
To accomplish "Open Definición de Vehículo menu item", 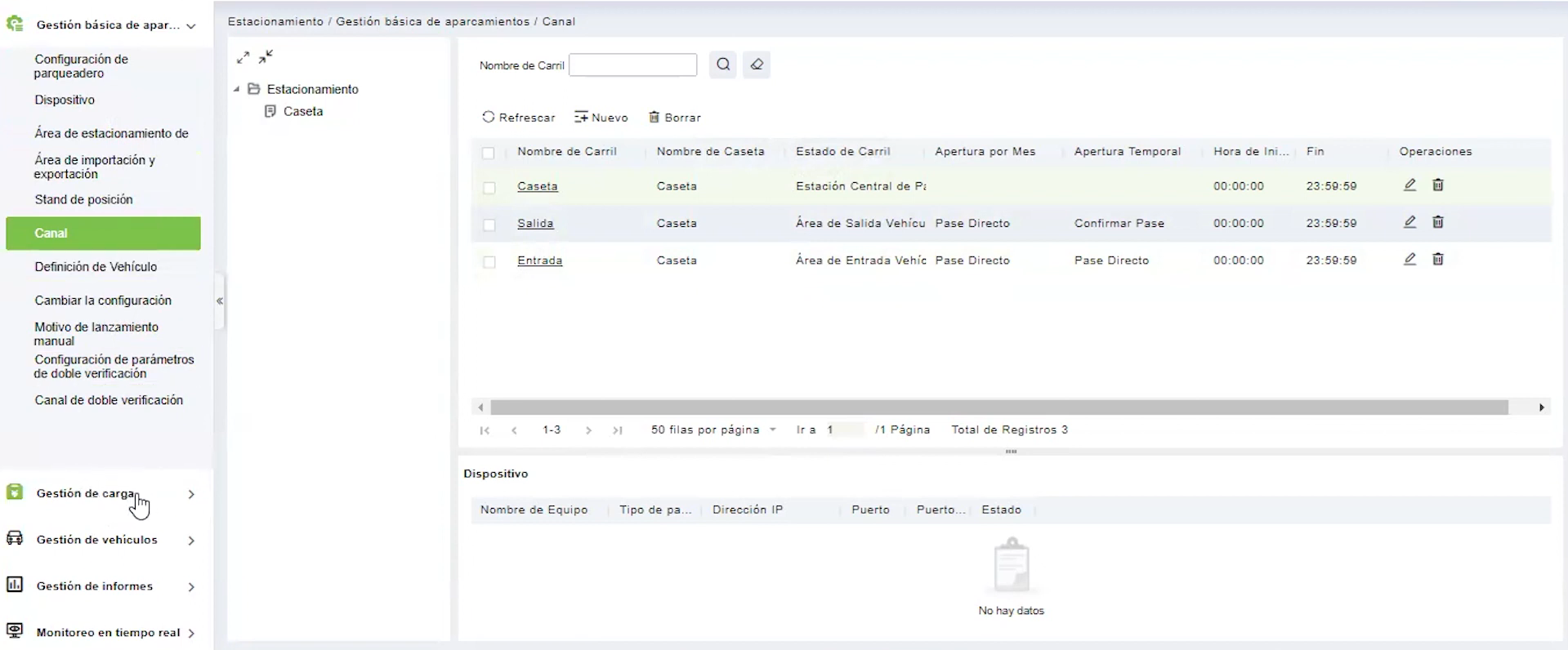I will [96, 267].
